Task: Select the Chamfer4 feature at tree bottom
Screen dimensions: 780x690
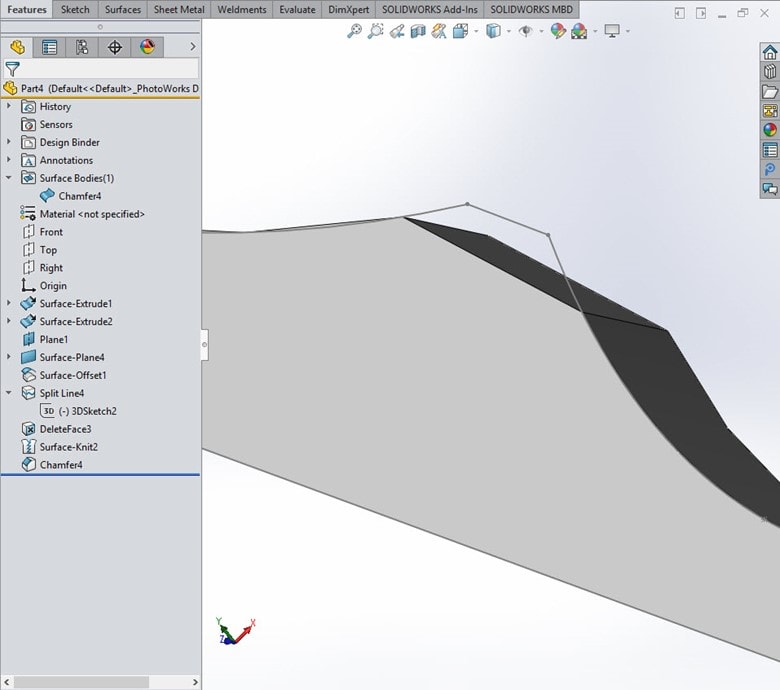Action: [x=60, y=465]
